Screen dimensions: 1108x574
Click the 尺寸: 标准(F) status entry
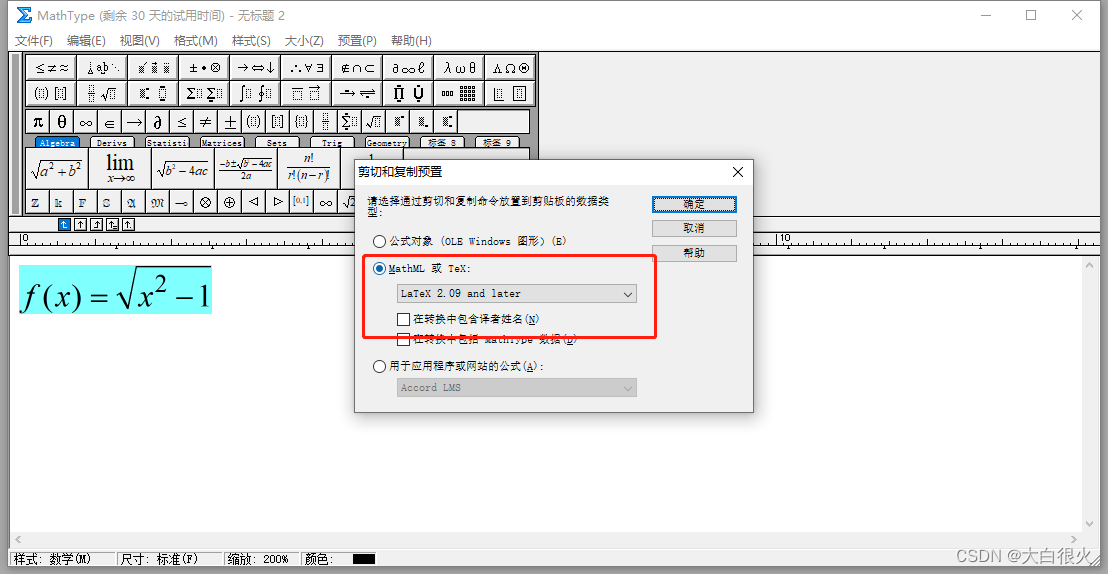[x=170, y=559]
